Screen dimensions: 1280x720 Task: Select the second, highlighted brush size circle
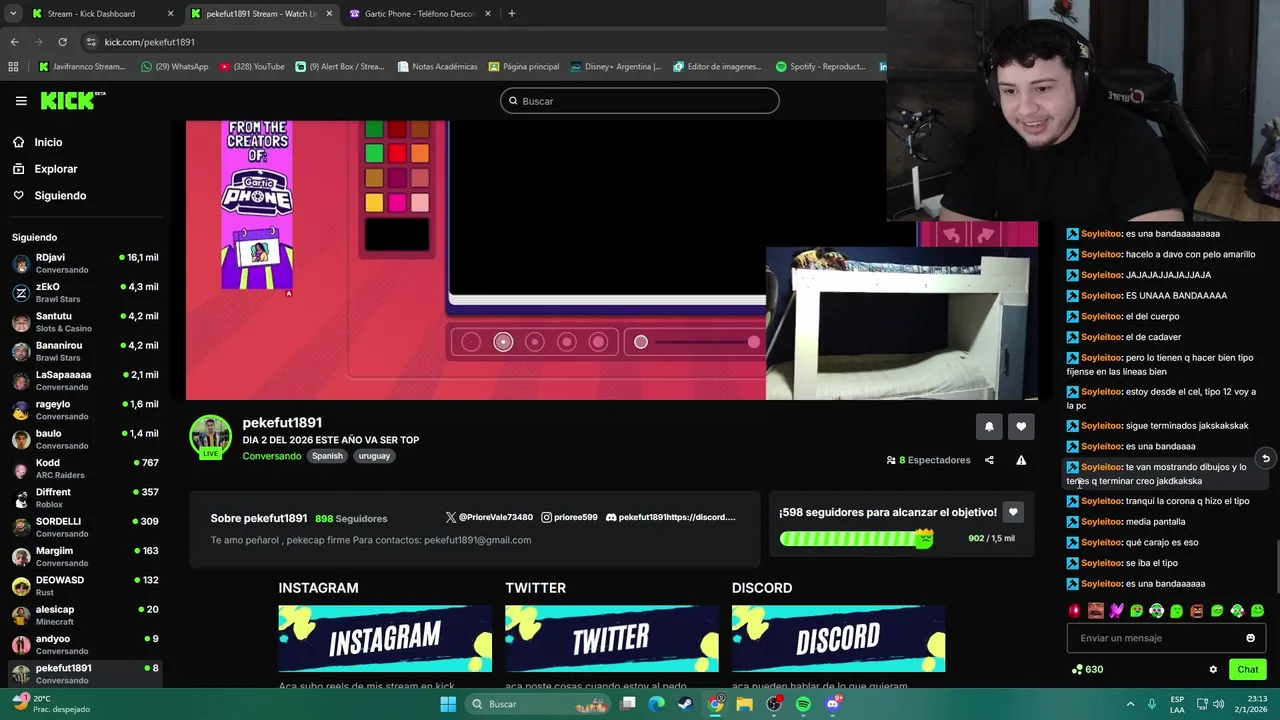503,342
